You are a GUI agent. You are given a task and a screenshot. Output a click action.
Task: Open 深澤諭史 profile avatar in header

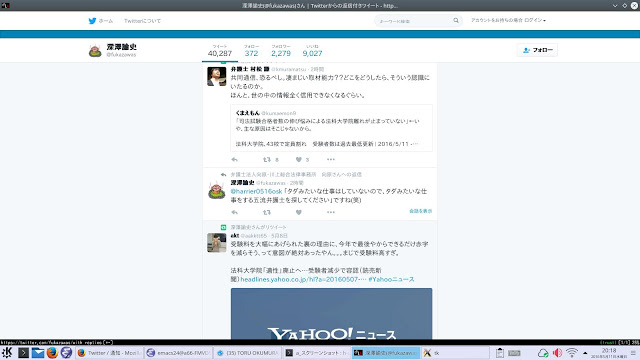pos(95,51)
